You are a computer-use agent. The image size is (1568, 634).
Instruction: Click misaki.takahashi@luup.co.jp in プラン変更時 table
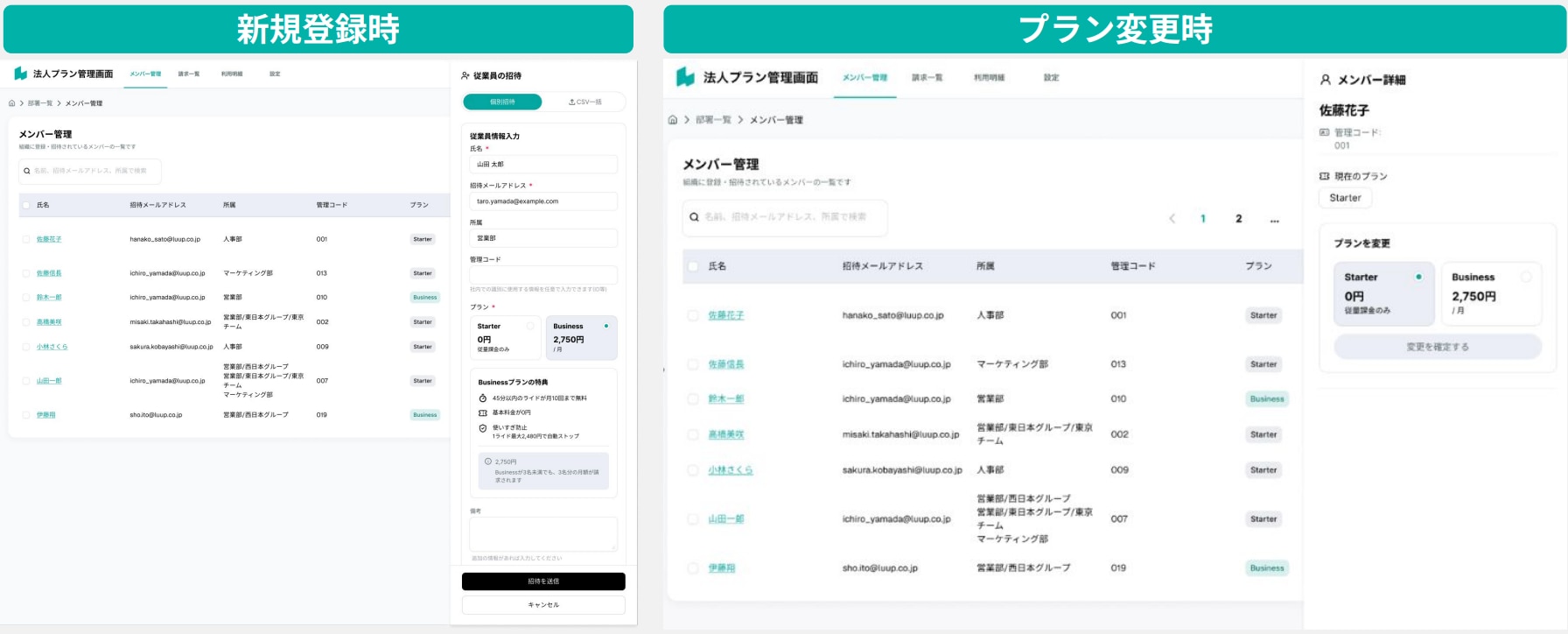(900, 434)
